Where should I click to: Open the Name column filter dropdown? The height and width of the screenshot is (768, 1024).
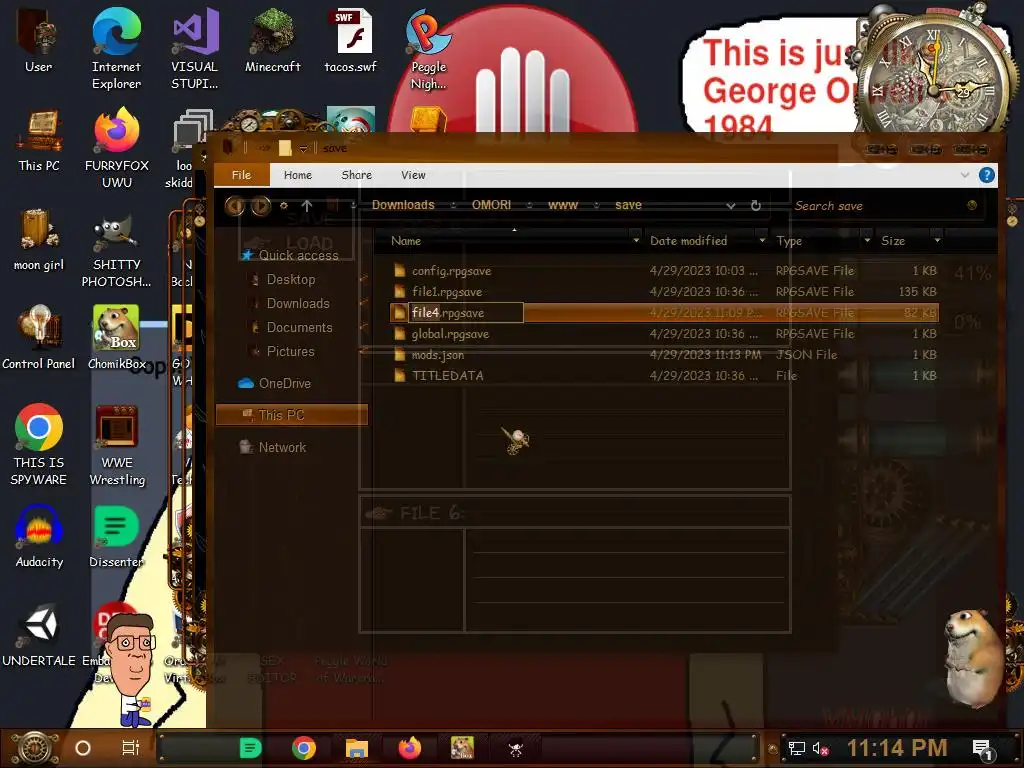click(x=636, y=241)
